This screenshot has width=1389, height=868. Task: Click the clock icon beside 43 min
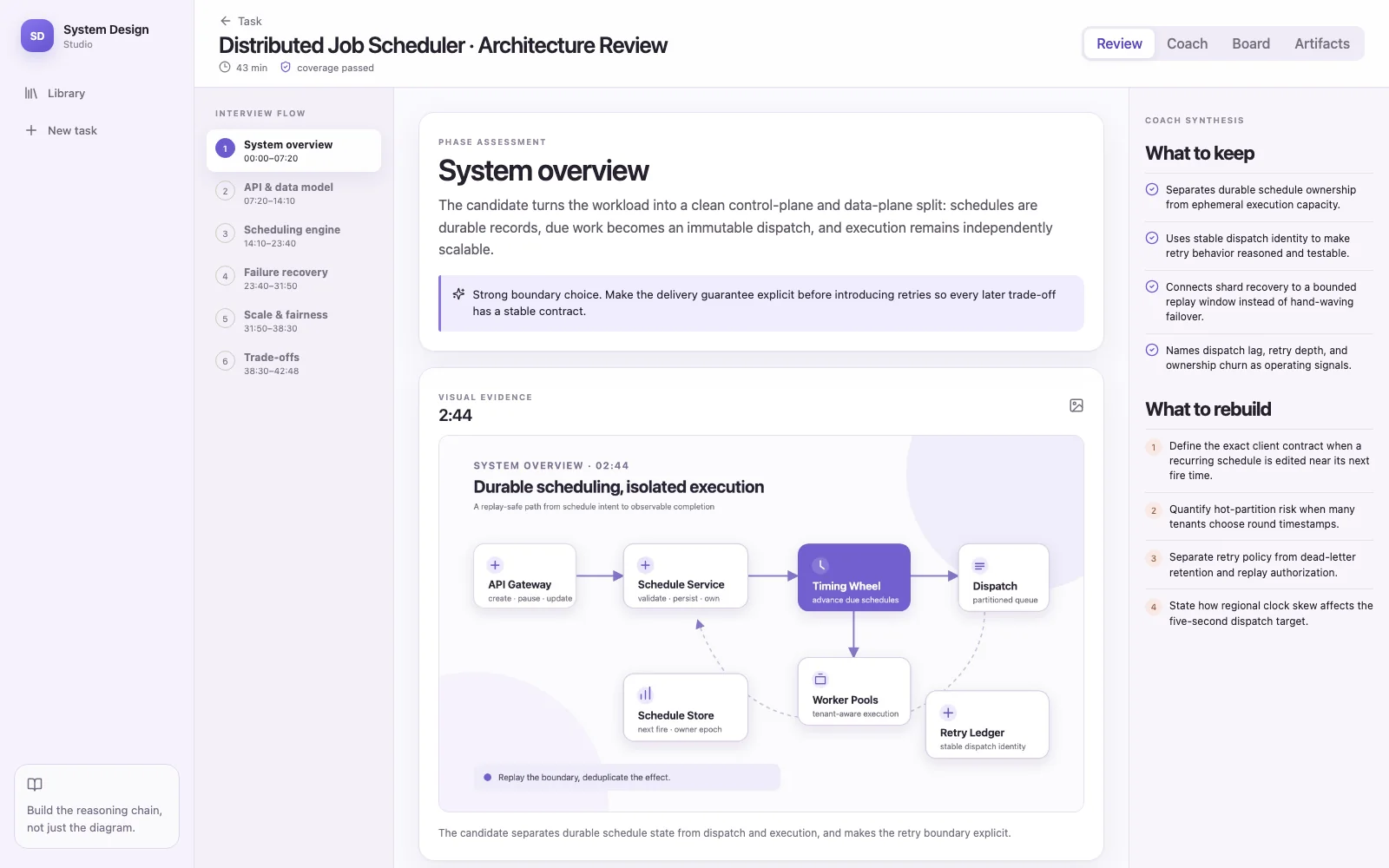coord(225,67)
